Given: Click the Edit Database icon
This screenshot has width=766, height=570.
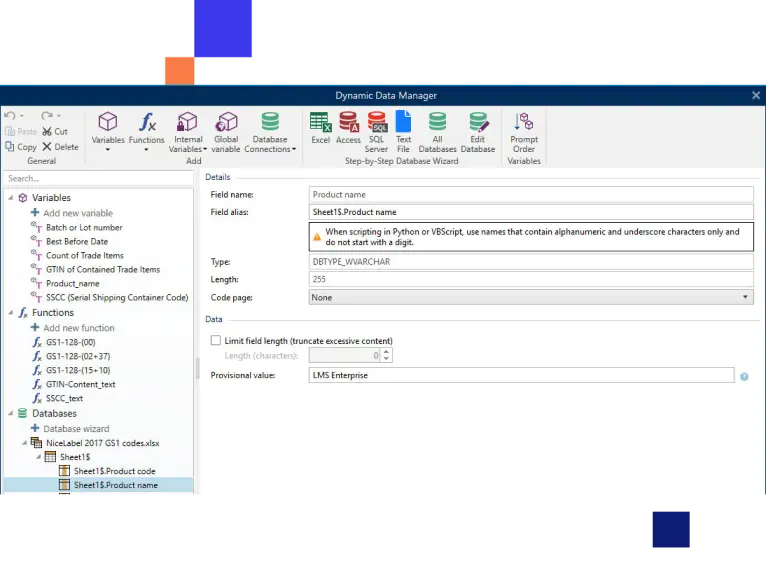Looking at the screenshot, I should tap(477, 128).
